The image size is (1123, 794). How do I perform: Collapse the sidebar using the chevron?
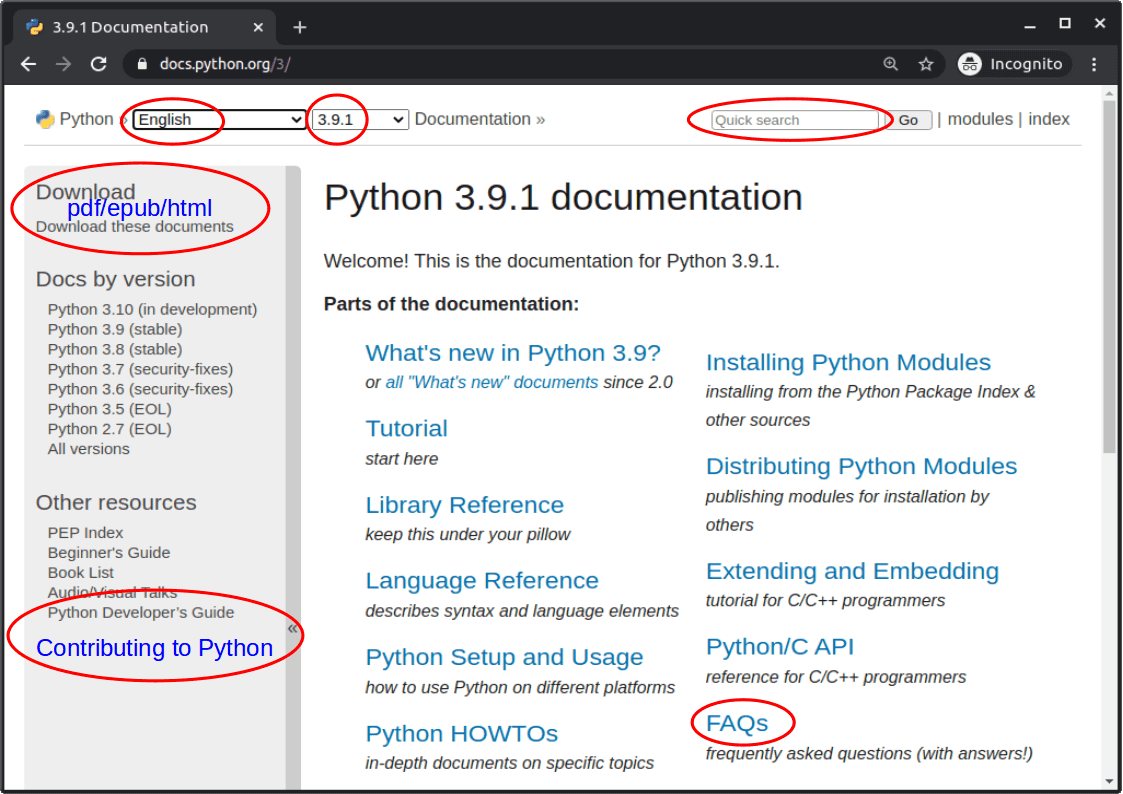292,627
